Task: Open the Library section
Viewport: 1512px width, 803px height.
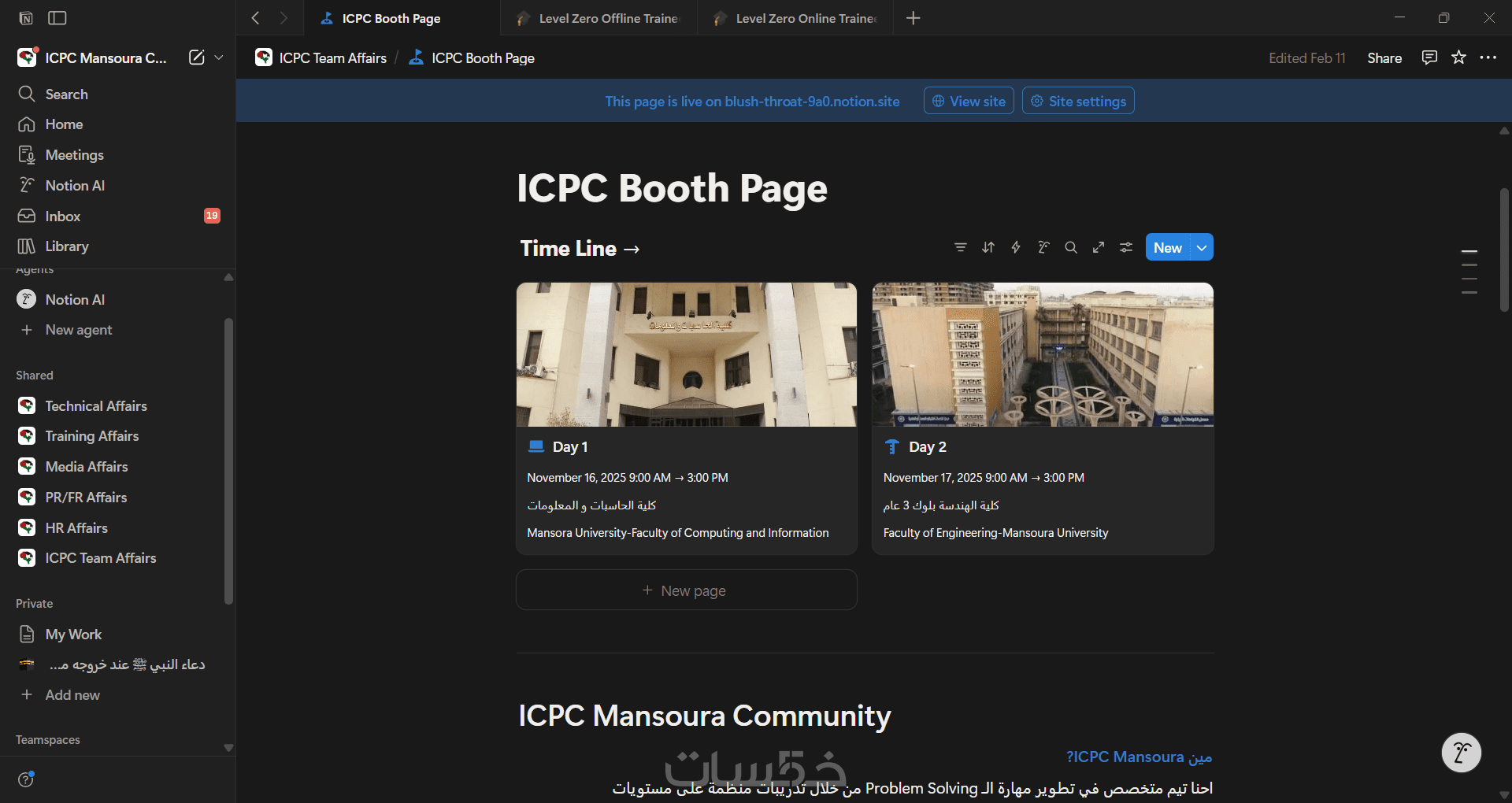Action: (118, 246)
